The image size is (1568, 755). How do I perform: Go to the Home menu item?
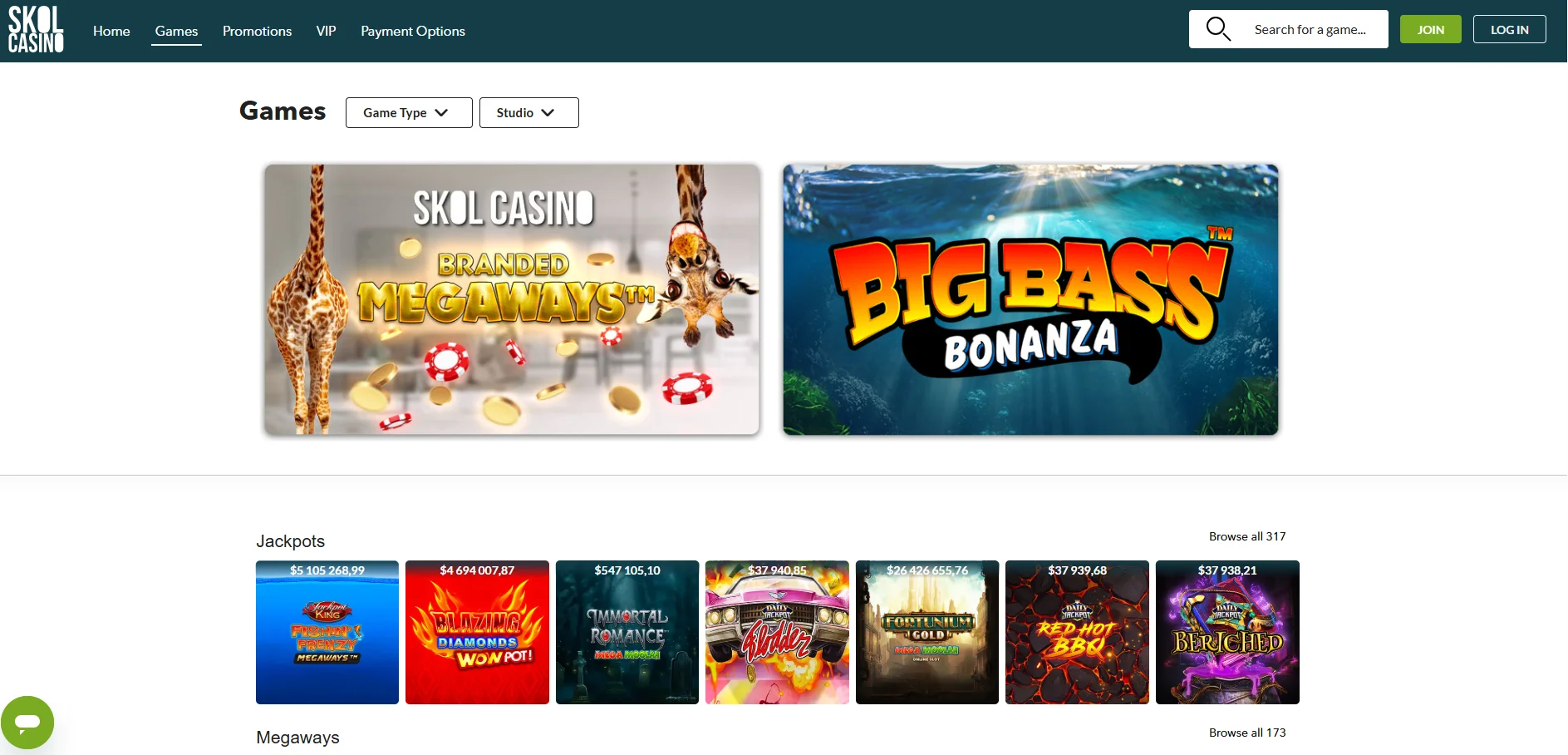click(x=111, y=31)
